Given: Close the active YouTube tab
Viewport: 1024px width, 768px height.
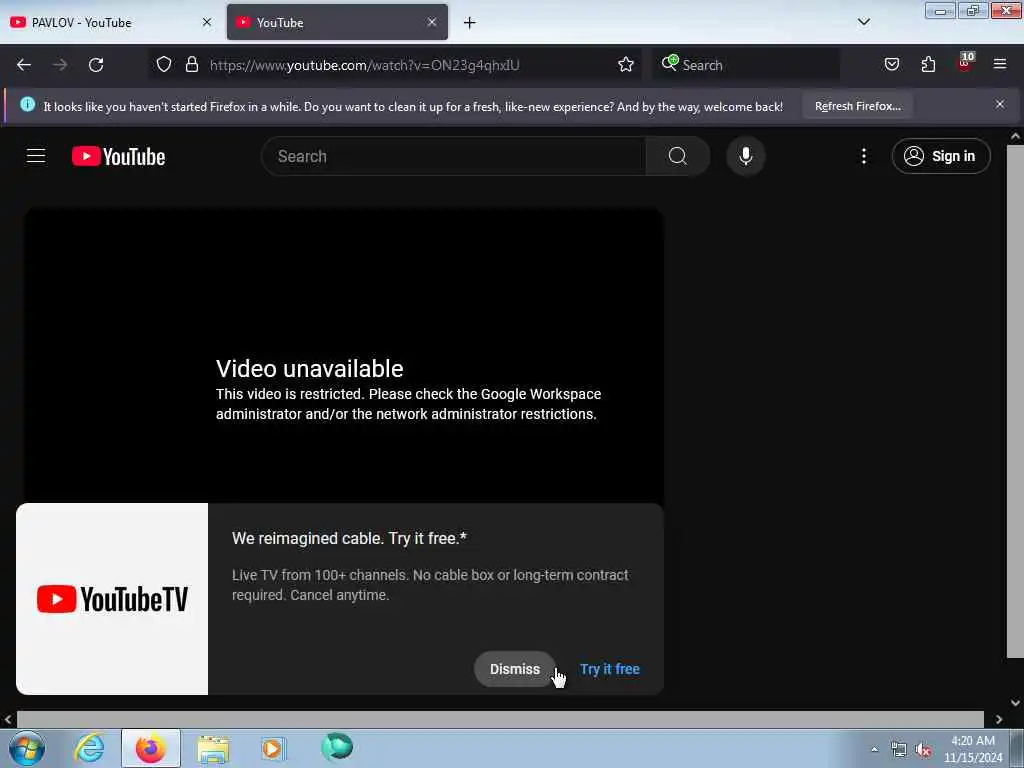Looking at the screenshot, I should tap(432, 22).
